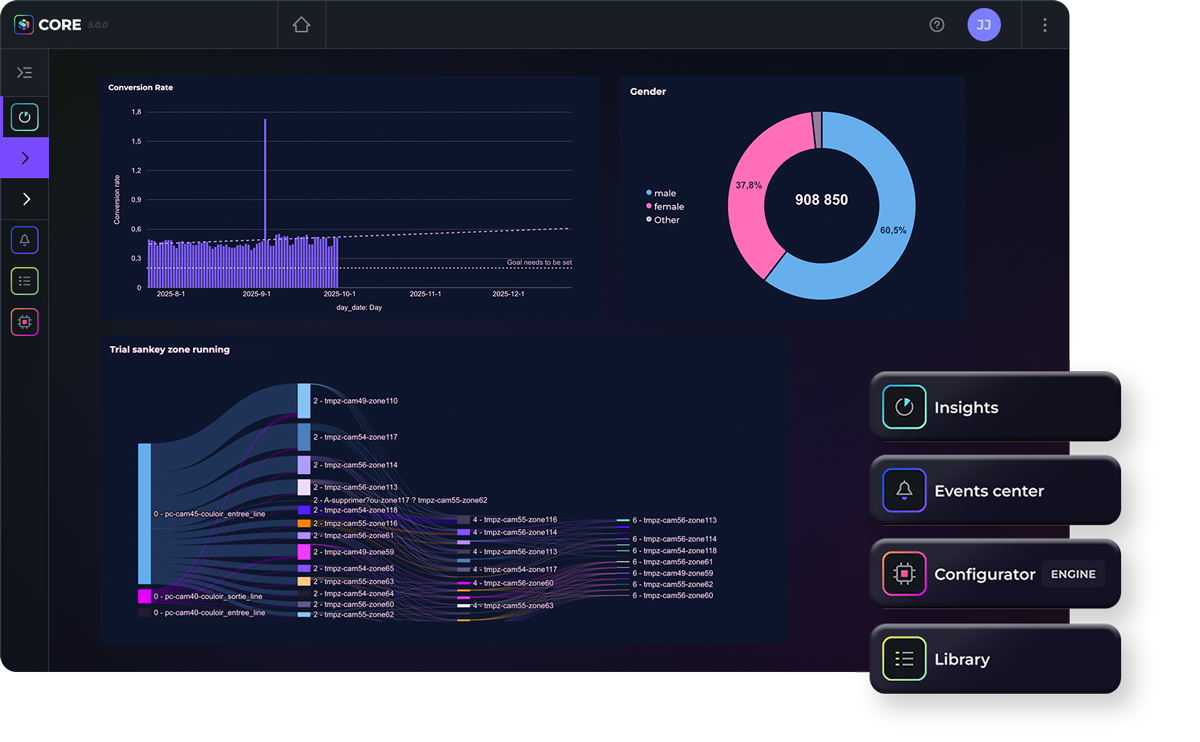Open Library list icon in sidebar
Viewport: 1200px width, 742px height.
(x=25, y=281)
